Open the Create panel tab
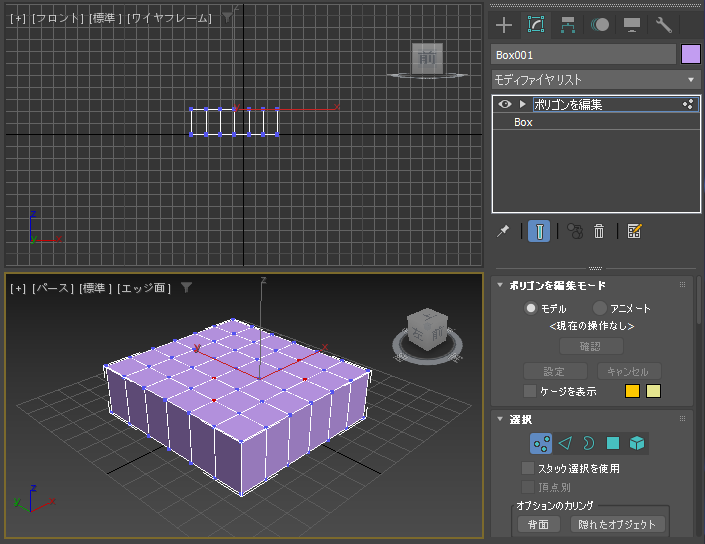Viewport: 705px width, 544px height. (x=504, y=25)
